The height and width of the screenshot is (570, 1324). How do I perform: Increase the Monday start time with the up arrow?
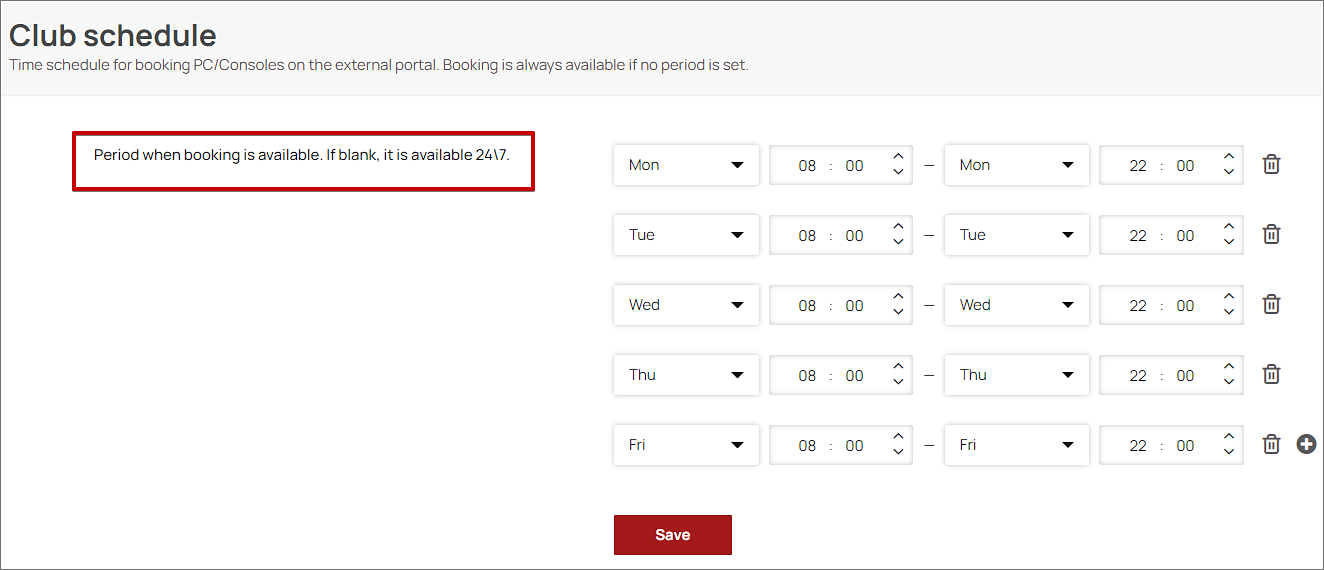pyautogui.click(x=898, y=157)
